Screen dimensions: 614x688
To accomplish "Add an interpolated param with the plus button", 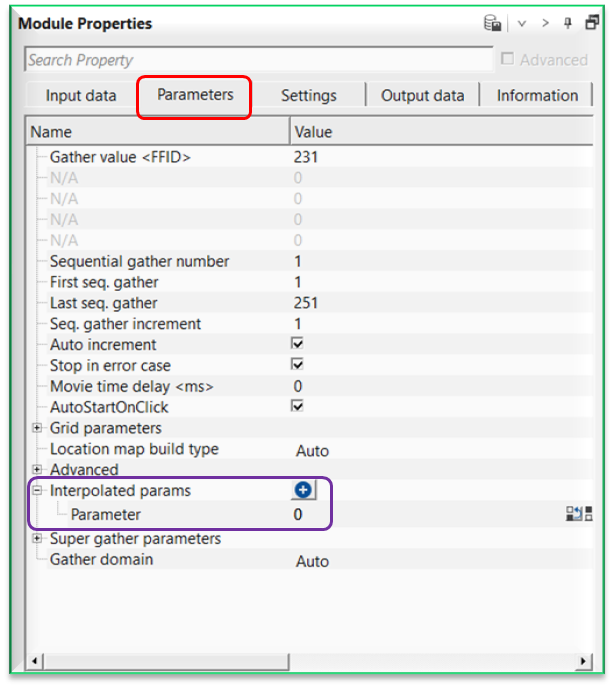I will click(x=303, y=490).
